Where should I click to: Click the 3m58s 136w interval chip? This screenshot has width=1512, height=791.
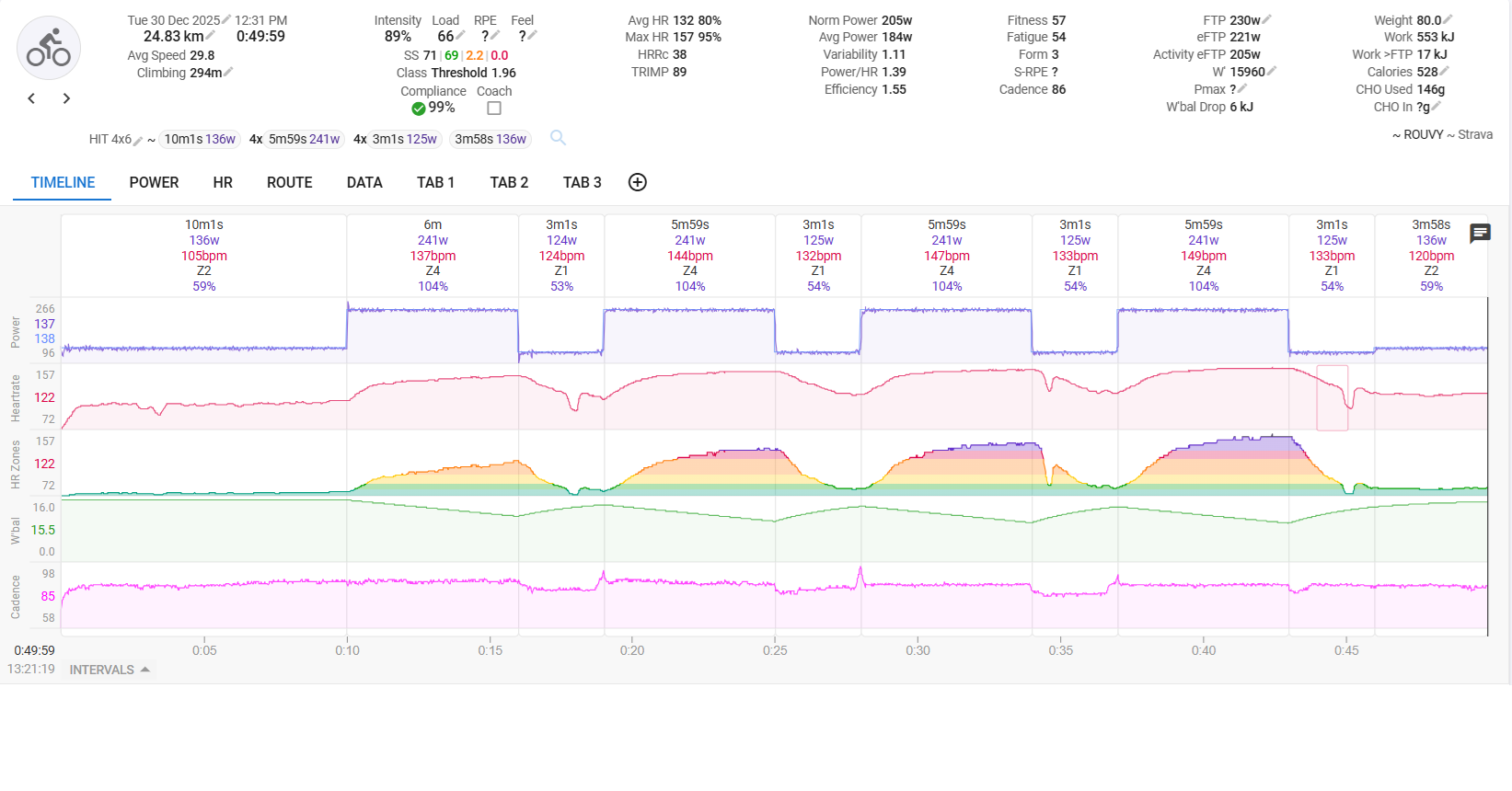coord(491,139)
